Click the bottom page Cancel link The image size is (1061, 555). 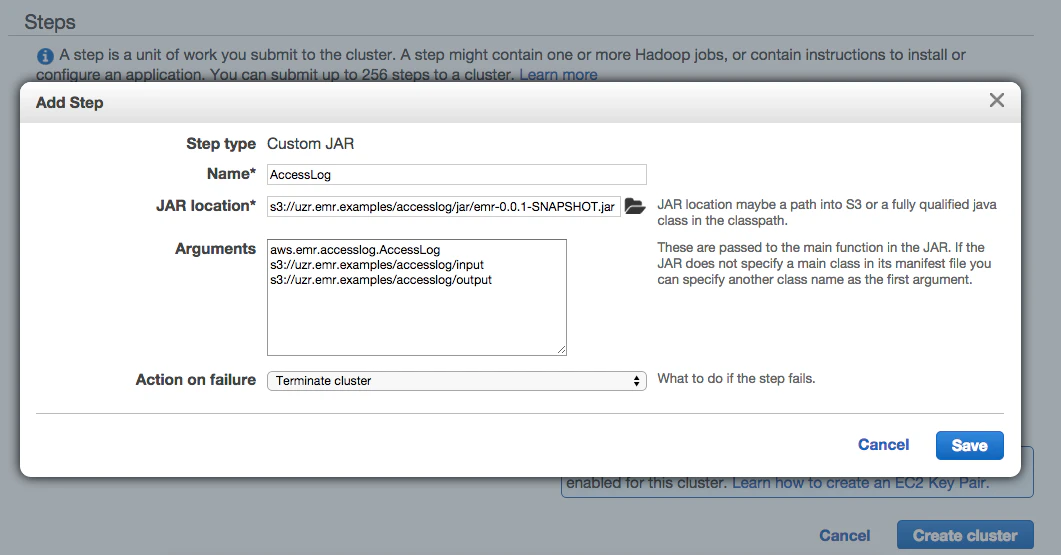coord(844,535)
